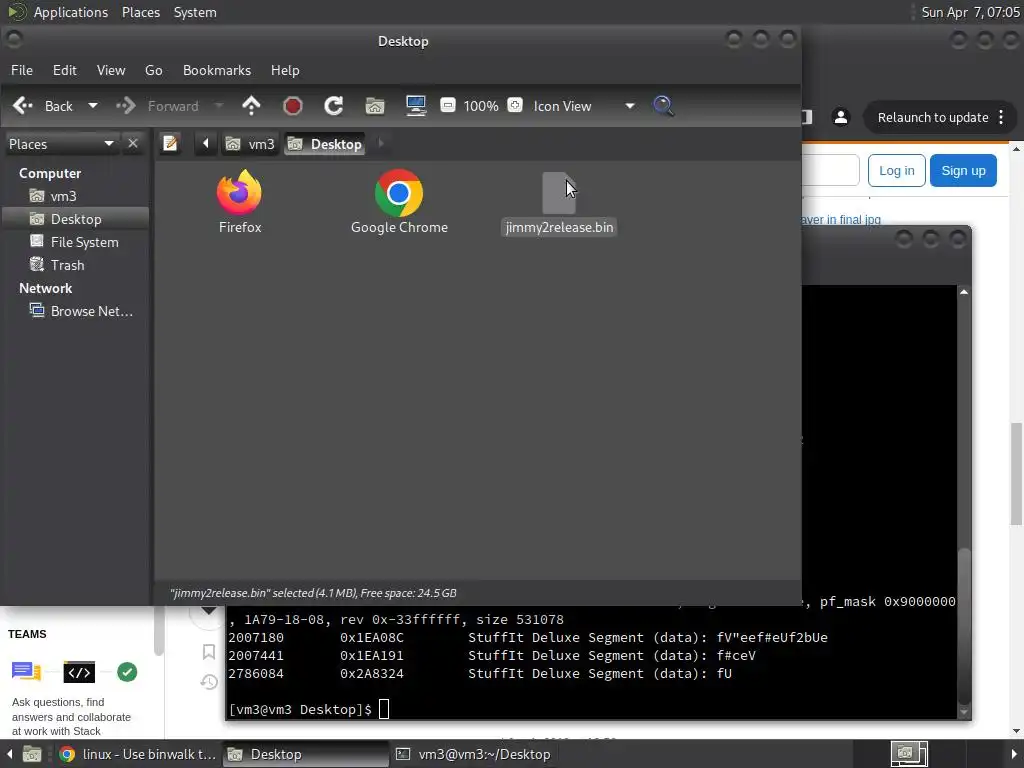The image size is (1024, 768).
Task: Open Chrome side panel icon
Action: tap(807, 118)
